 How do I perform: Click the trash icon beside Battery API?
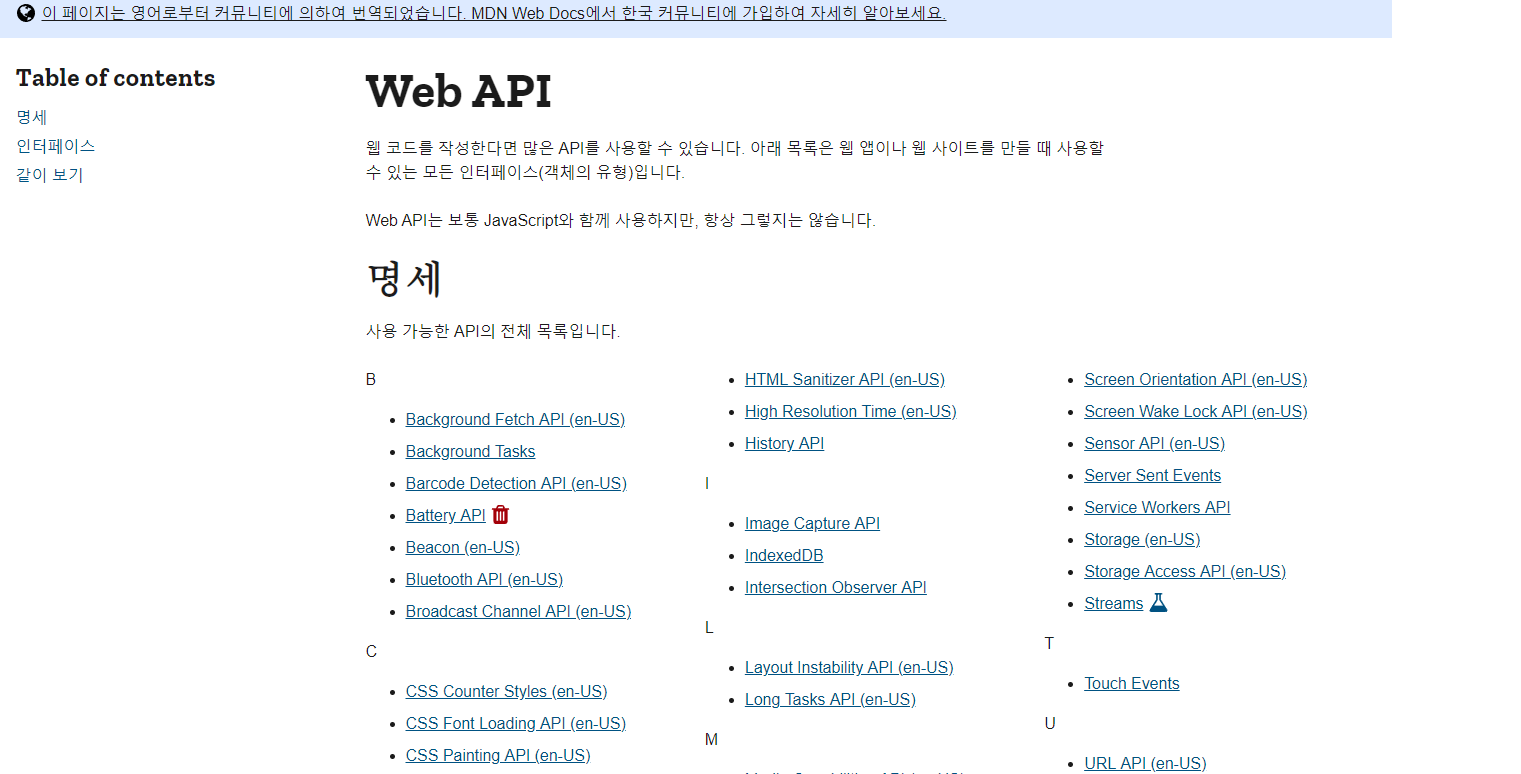point(501,515)
